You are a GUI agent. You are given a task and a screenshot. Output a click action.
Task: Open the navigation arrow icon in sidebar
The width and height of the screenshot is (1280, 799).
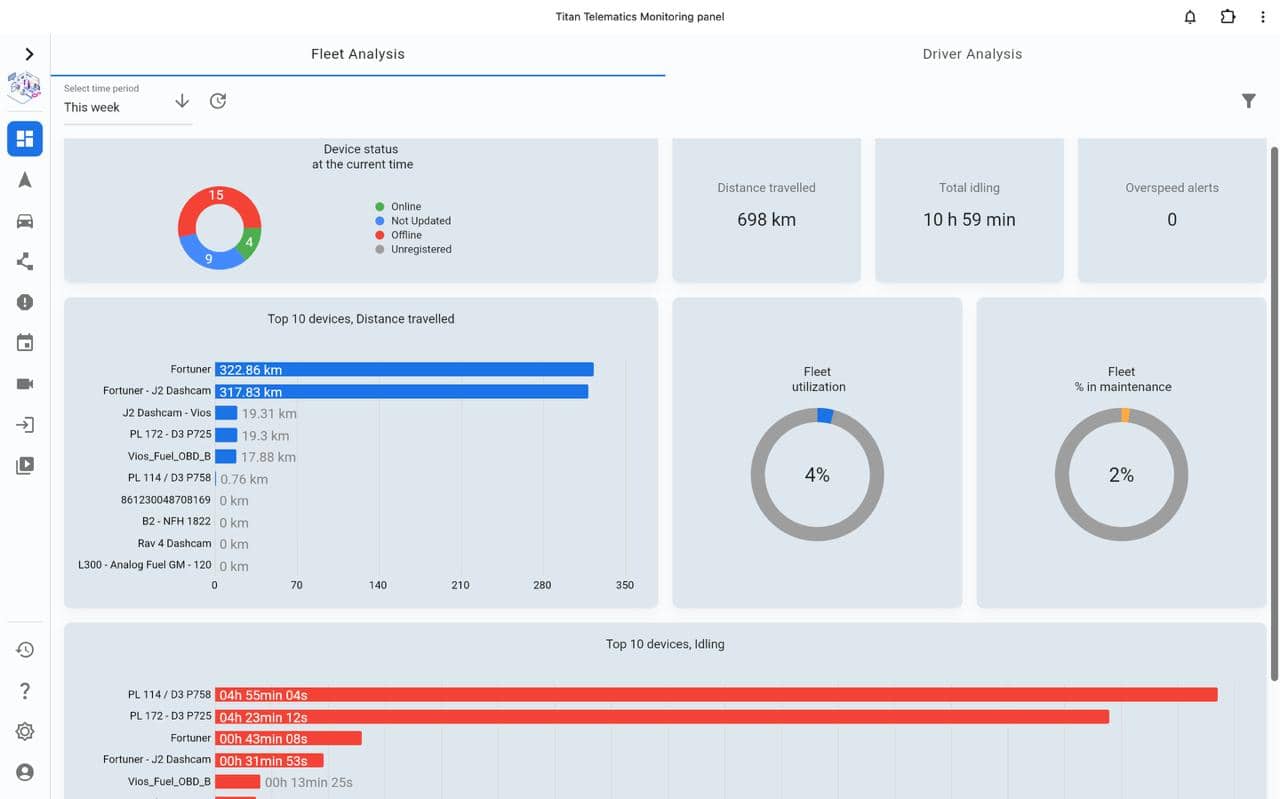coord(25,180)
